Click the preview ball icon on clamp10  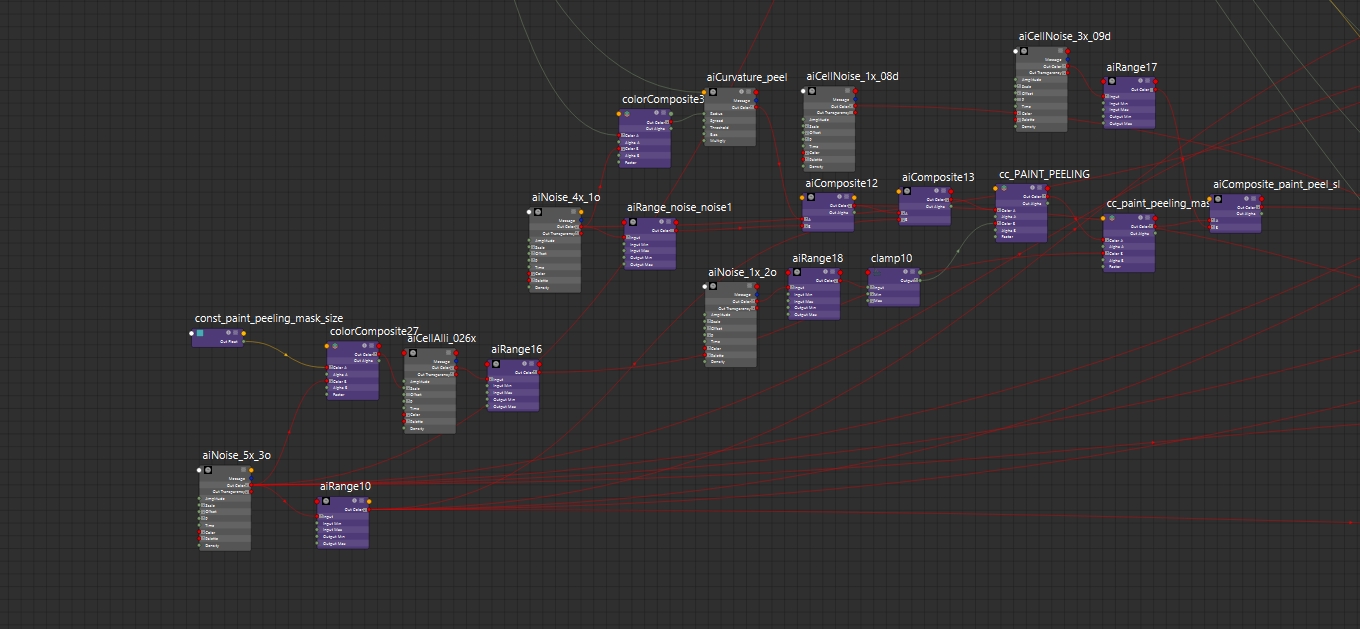(x=877, y=272)
